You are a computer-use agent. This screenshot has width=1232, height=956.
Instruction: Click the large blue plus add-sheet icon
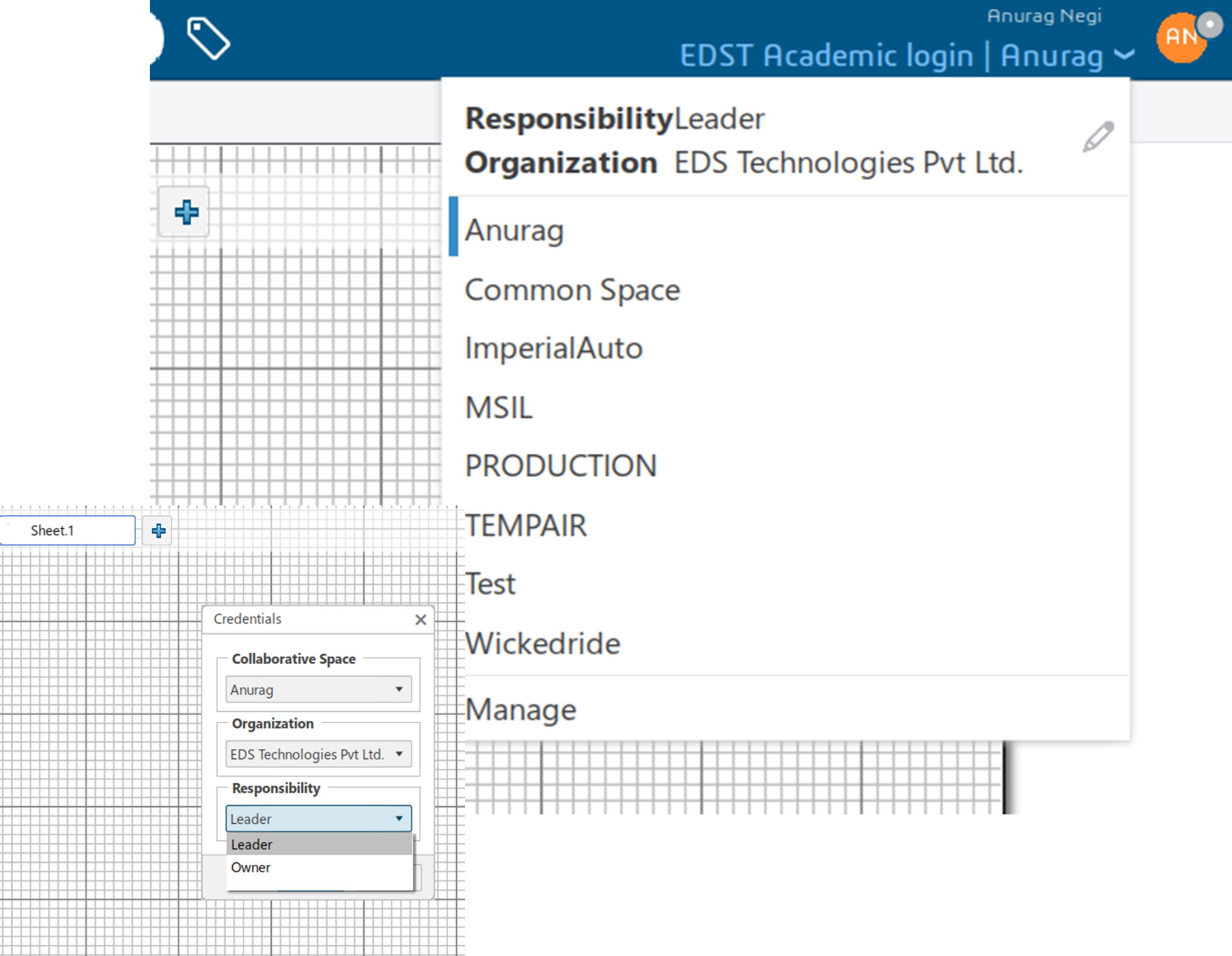point(186,213)
